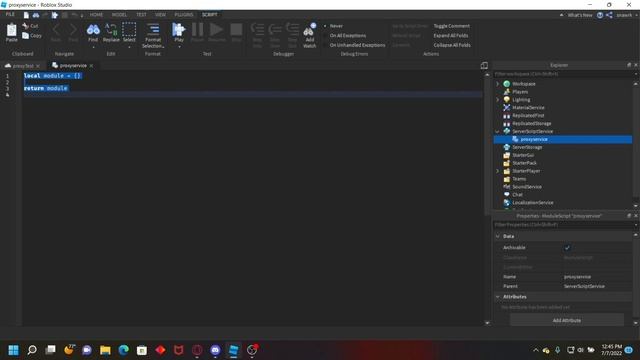This screenshot has width=640, height=360.
Task: Switch to the TEST ribbon tab
Action: pyautogui.click(x=141, y=15)
